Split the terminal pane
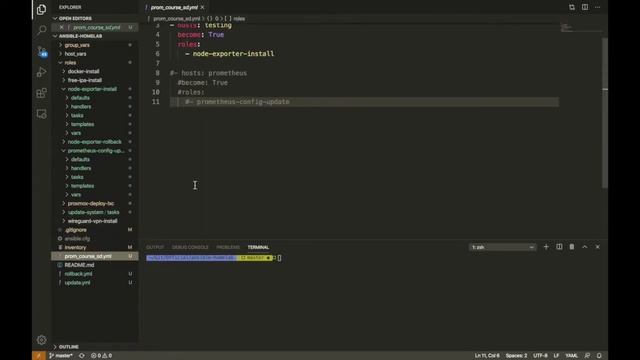This screenshot has height=360, width=640. [559, 247]
